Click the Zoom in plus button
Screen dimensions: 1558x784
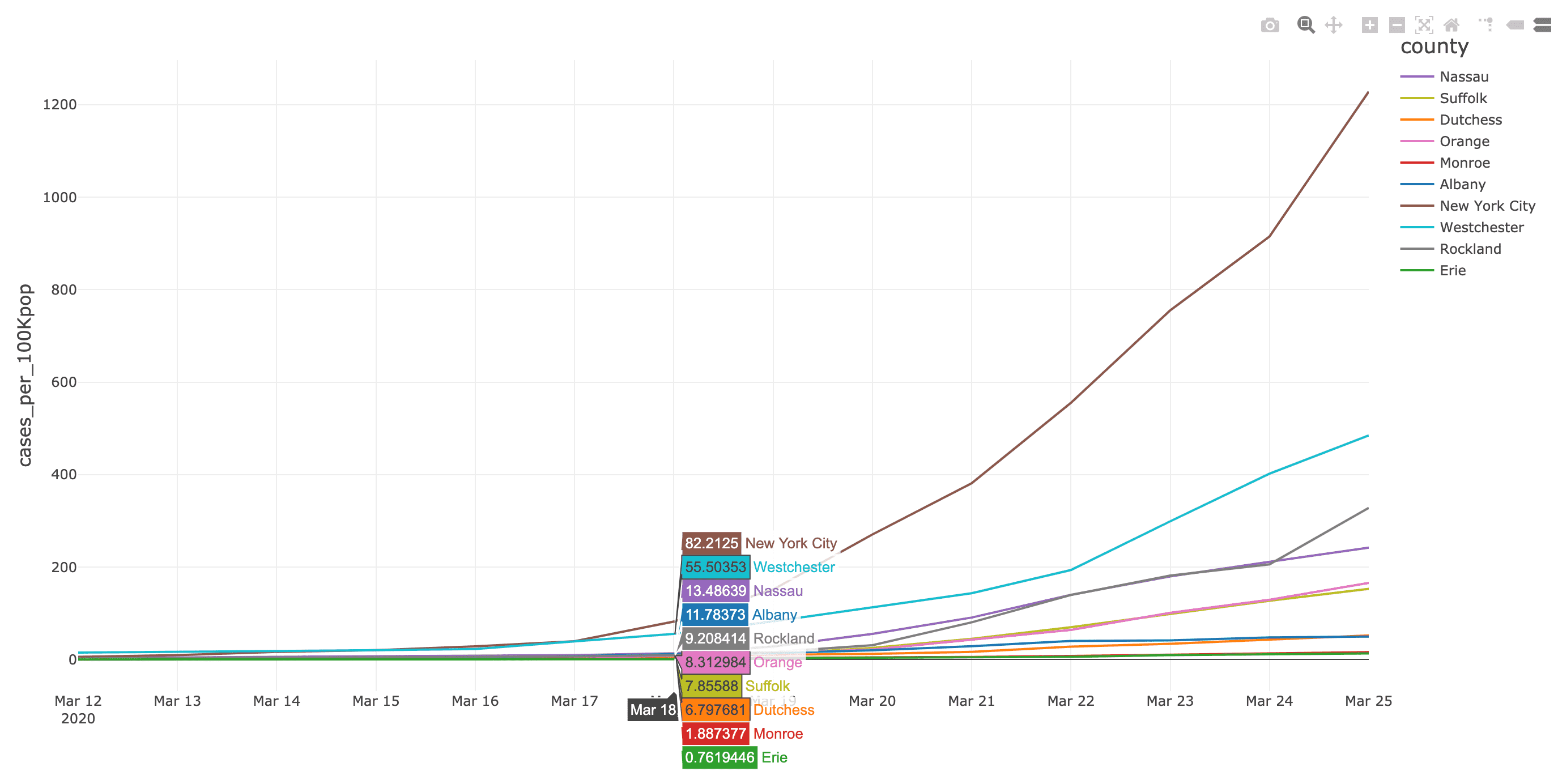[1369, 25]
